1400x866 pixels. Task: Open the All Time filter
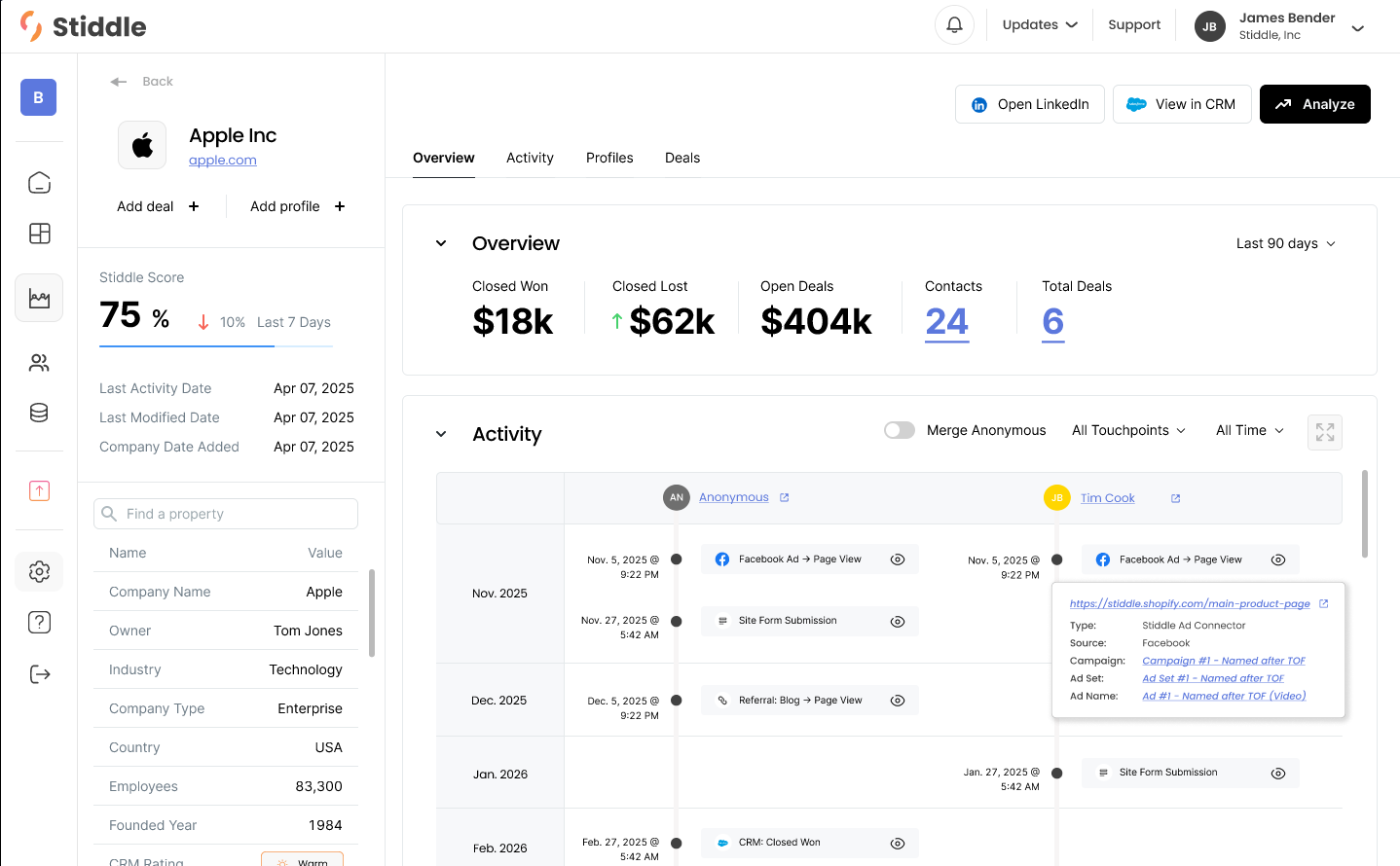click(1250, 430)
